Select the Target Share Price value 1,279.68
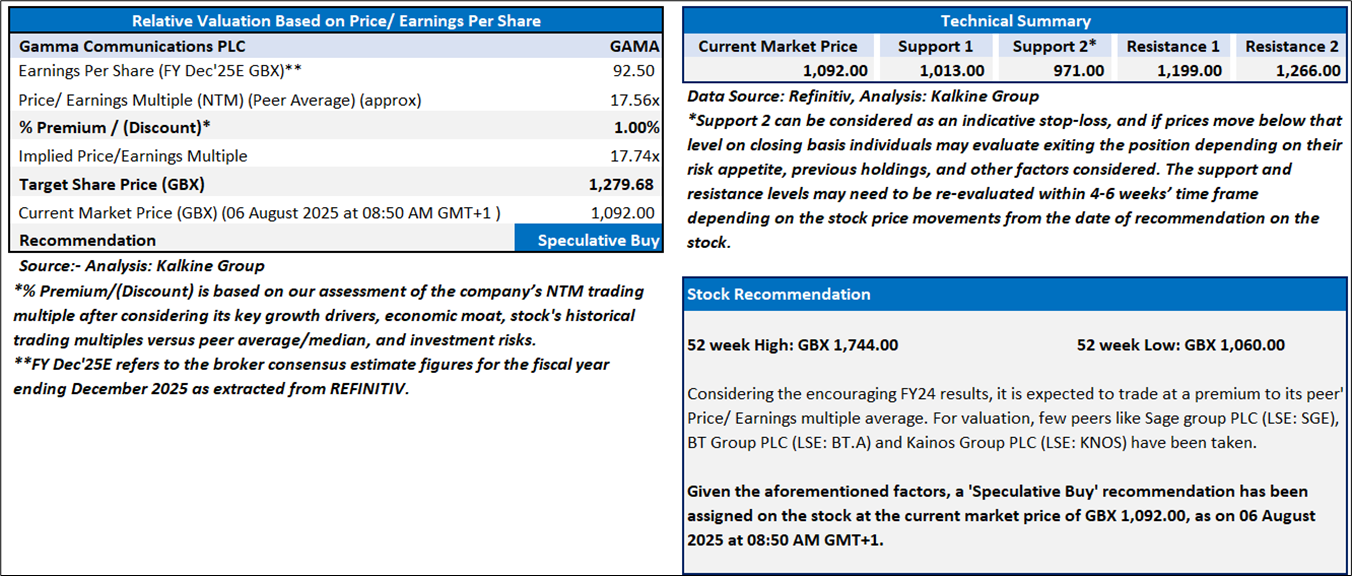 coord(625,185)
